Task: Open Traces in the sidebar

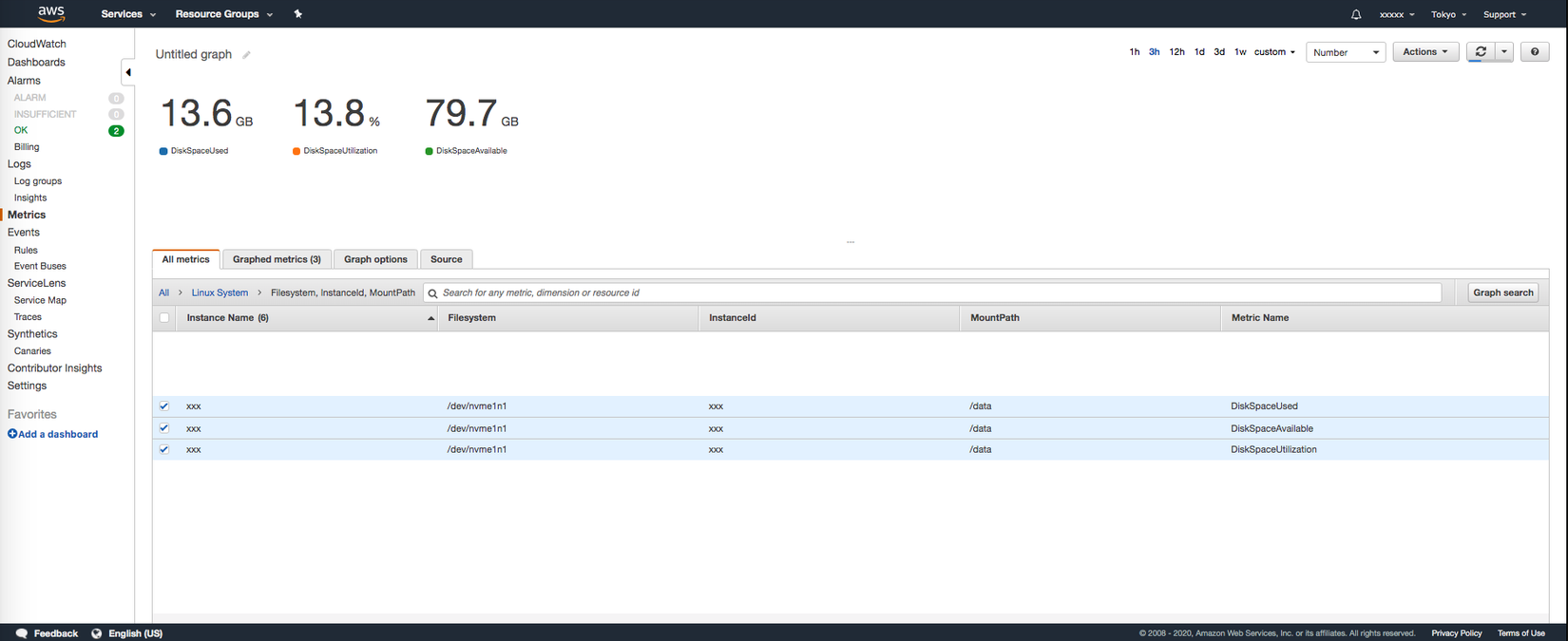Action: 28,317
